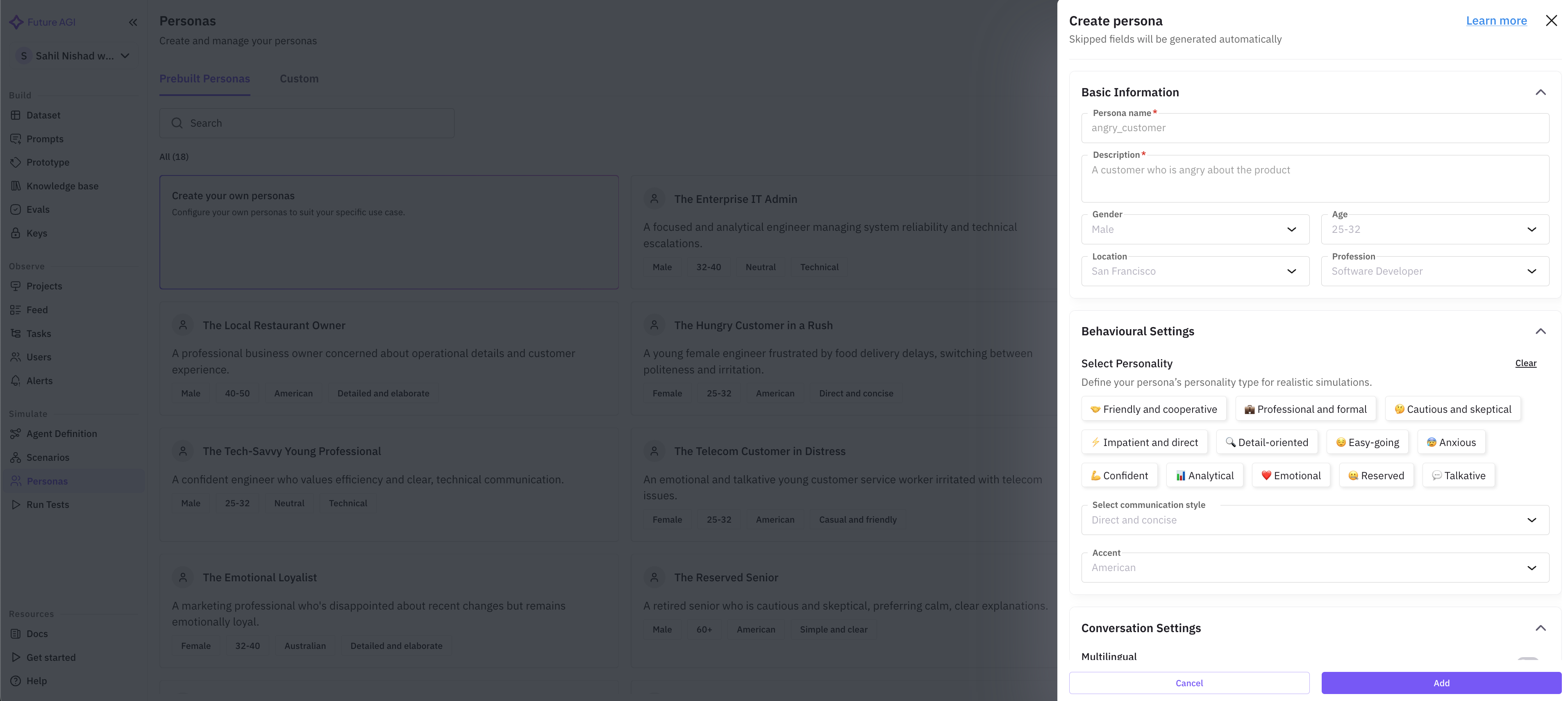Select the Prebuilt Personas tab
The height and width of the screenshot is (701, 1568).
[x=205, y=78]
